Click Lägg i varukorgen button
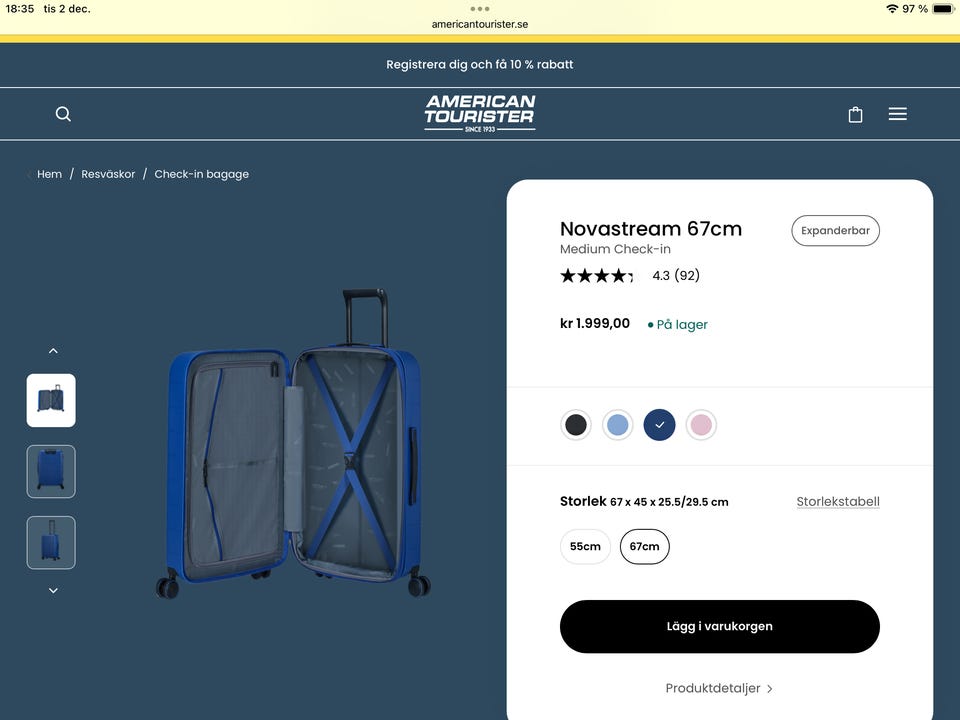The image size is (960, 720). [719, 627]
